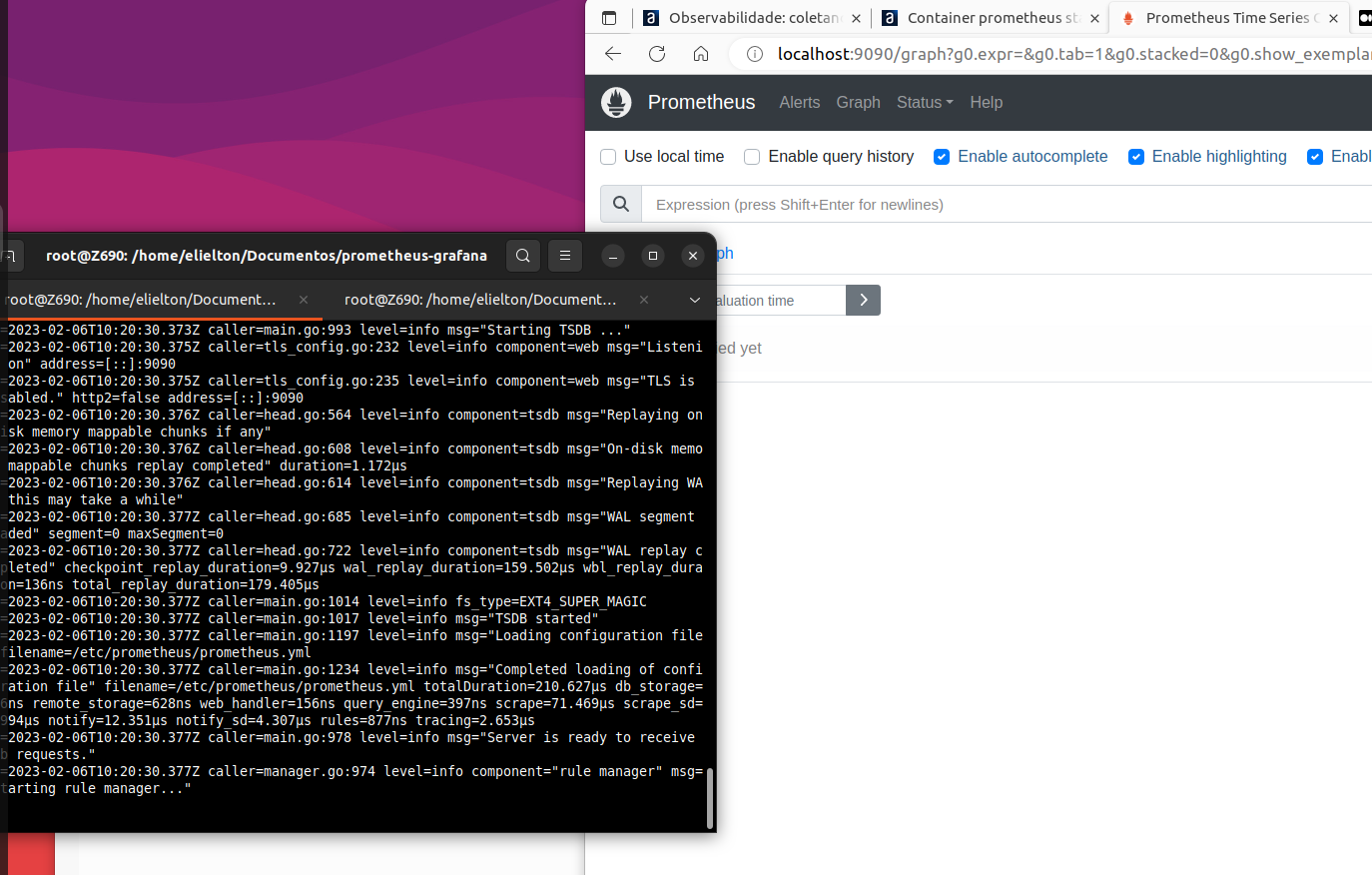
Task: Open the Alerts page
Action: 800,102
